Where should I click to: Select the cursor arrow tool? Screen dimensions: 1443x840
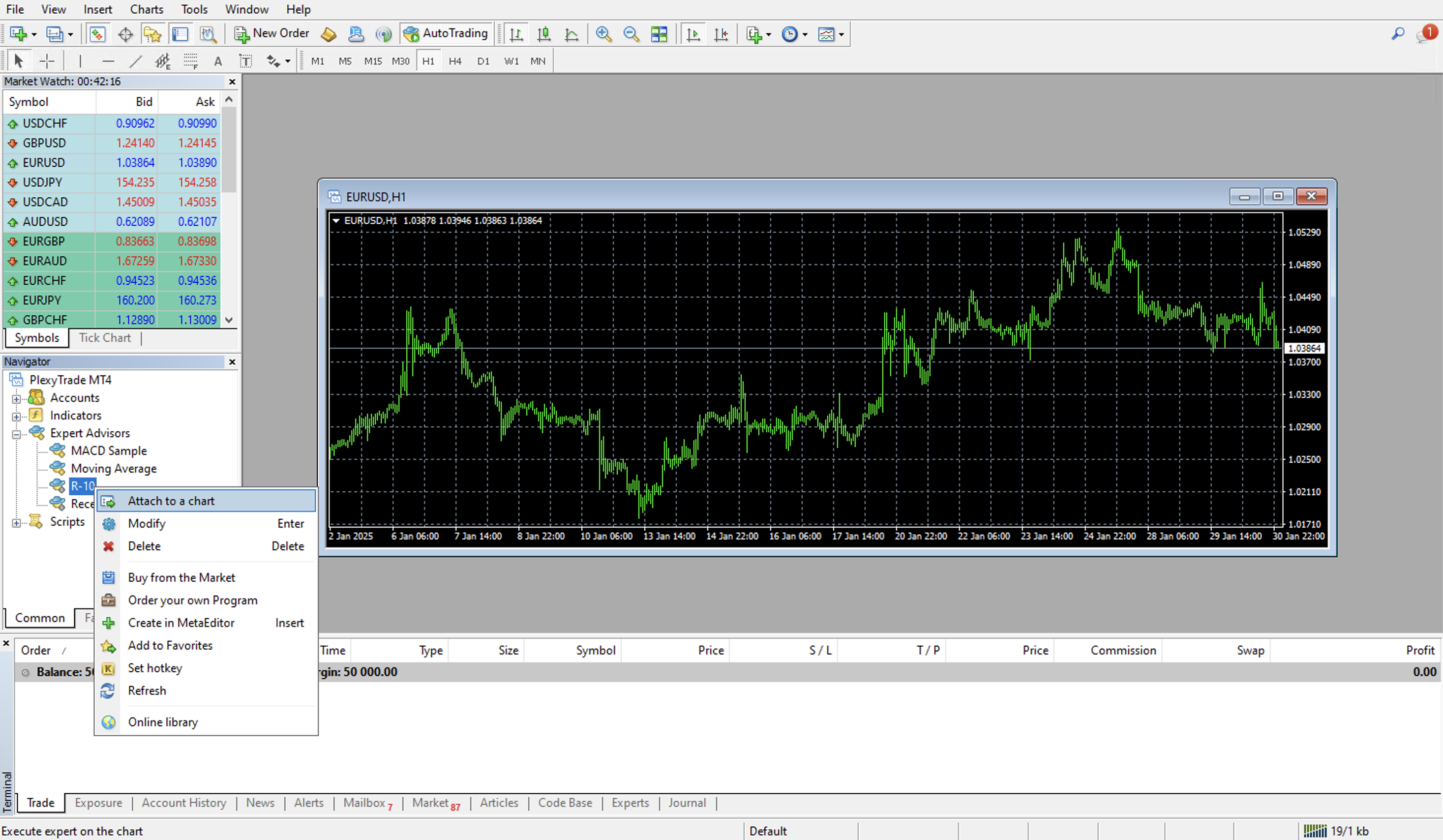coord(18,60)
